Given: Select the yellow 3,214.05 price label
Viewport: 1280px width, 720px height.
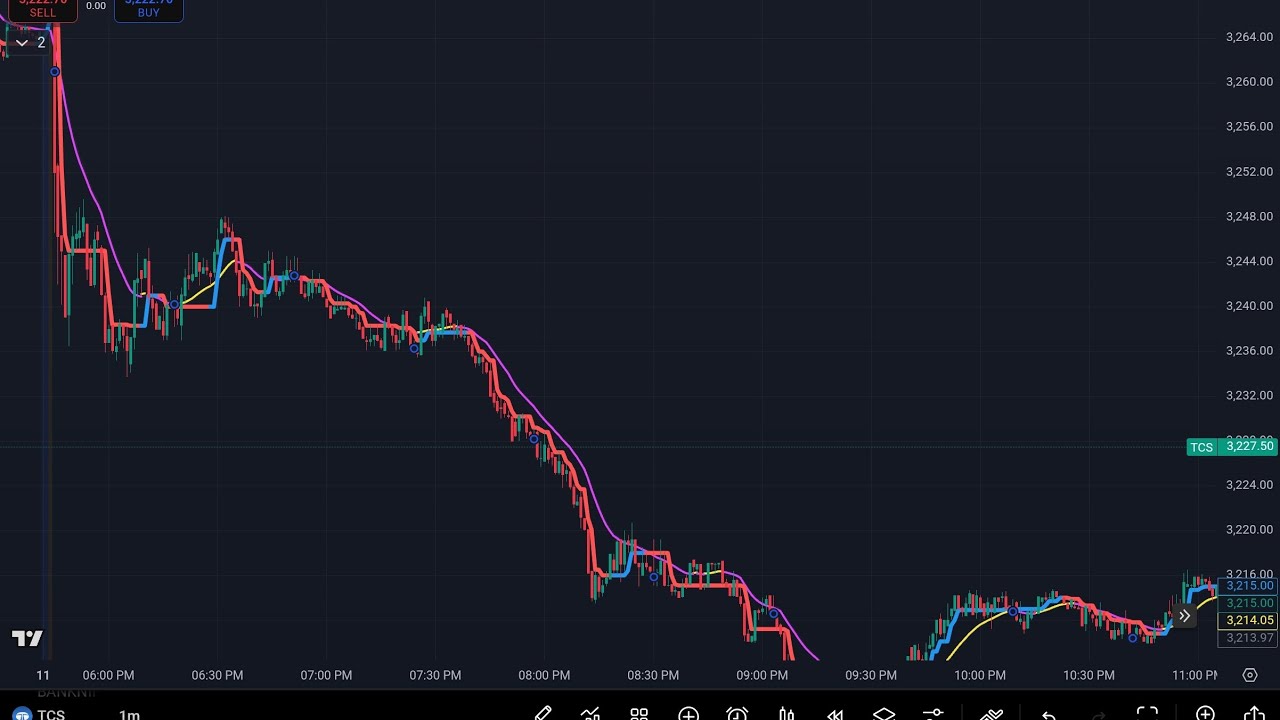Looking at the screenshot, I should pyautogui.click(x=1248, y=620).
